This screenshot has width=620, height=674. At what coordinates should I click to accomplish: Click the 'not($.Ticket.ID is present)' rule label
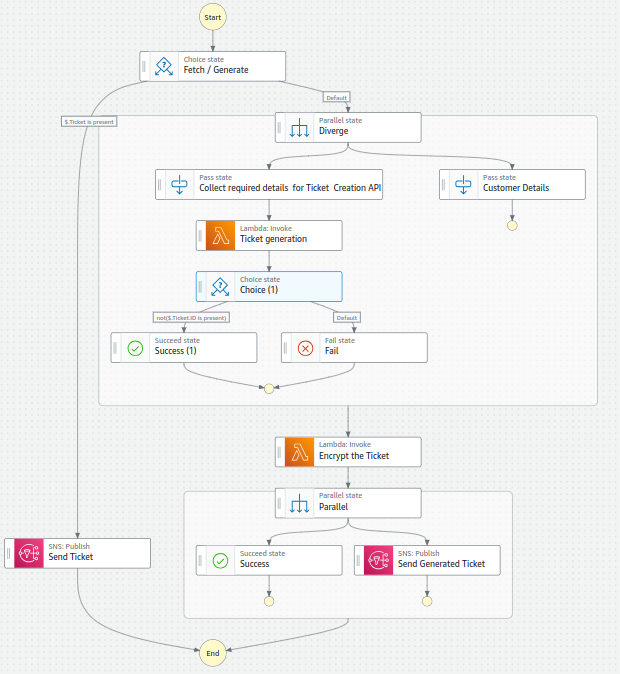(191, 318)
